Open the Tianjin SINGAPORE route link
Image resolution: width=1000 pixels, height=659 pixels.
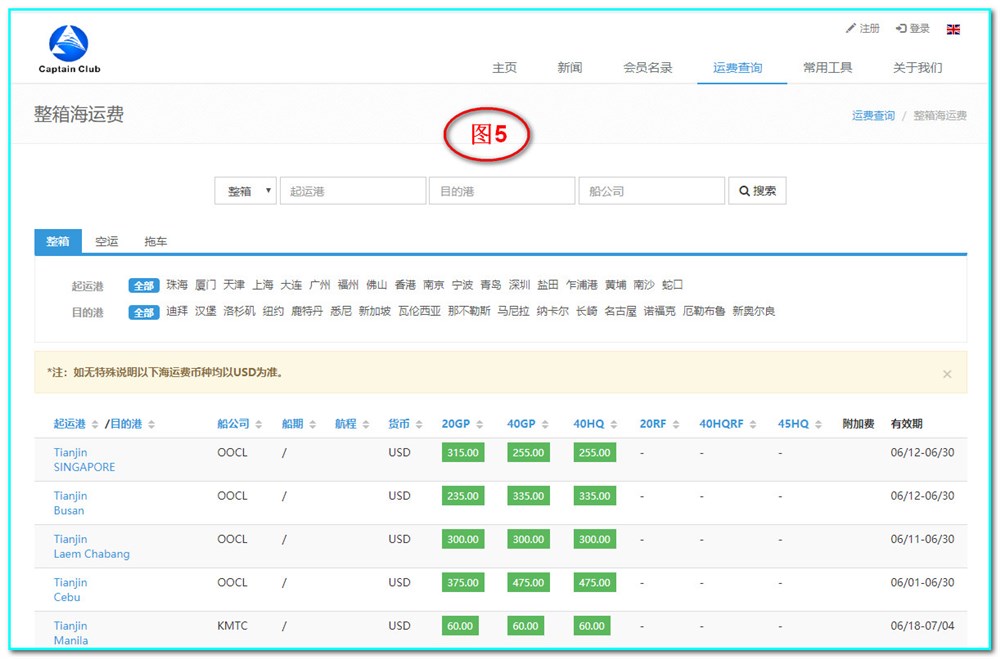coord(84,460)
